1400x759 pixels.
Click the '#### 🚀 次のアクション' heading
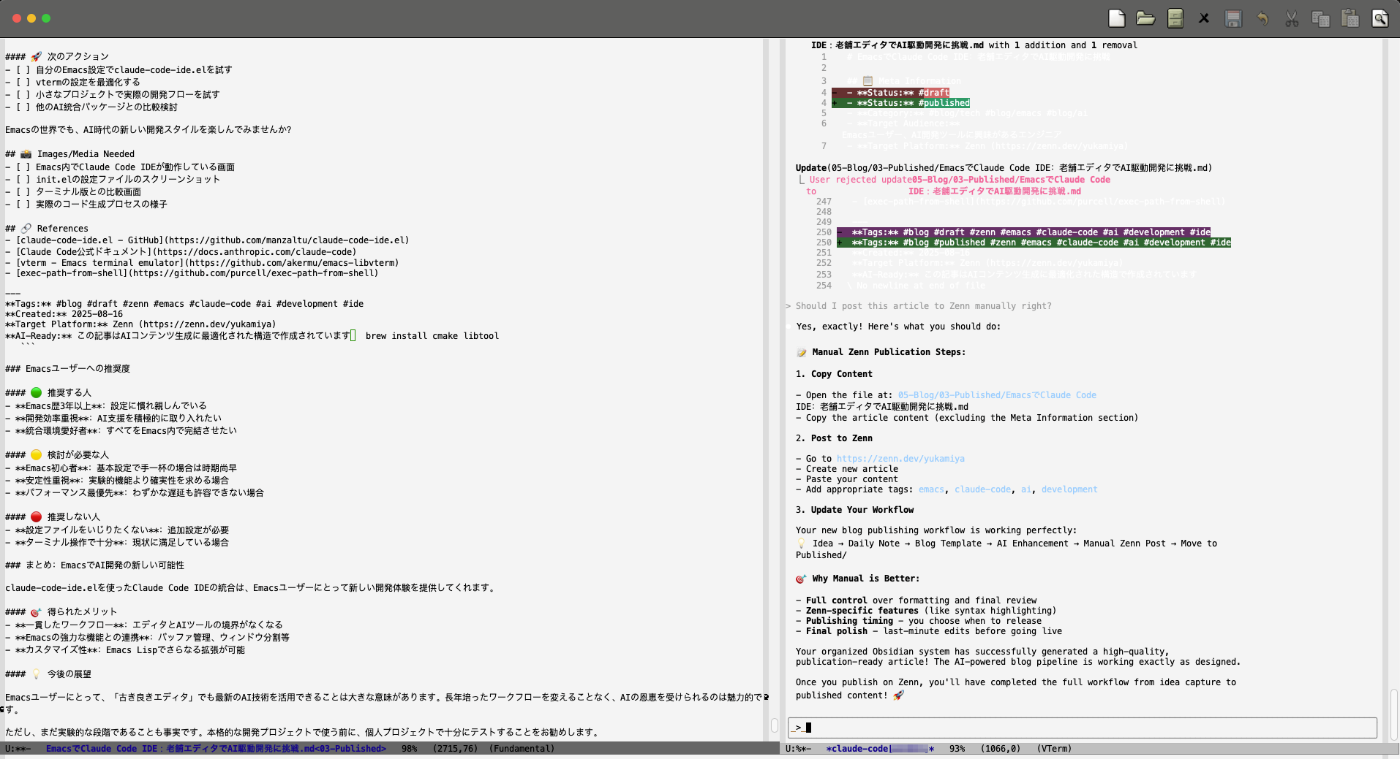pyautogui.click(x=57, y=57)
